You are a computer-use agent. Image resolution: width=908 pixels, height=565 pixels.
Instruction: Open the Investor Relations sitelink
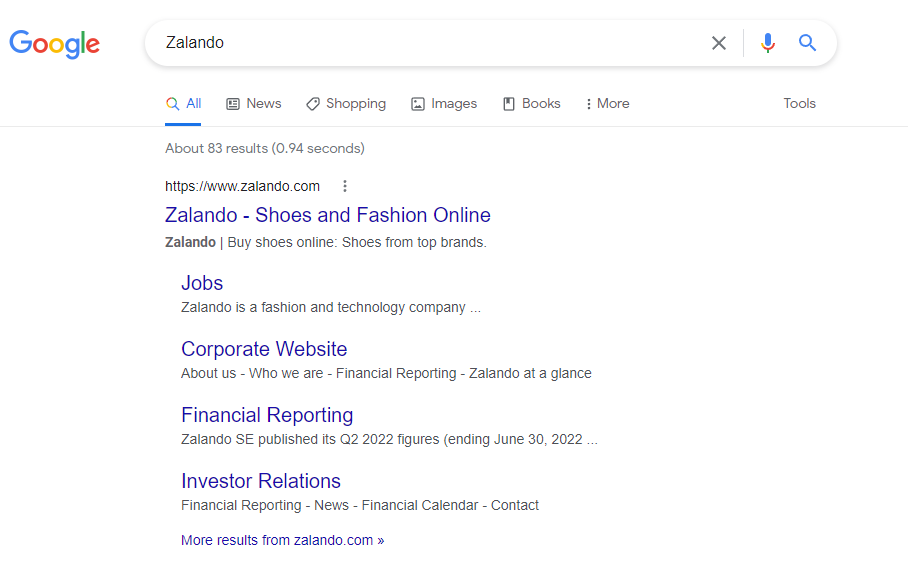point(261,481)
